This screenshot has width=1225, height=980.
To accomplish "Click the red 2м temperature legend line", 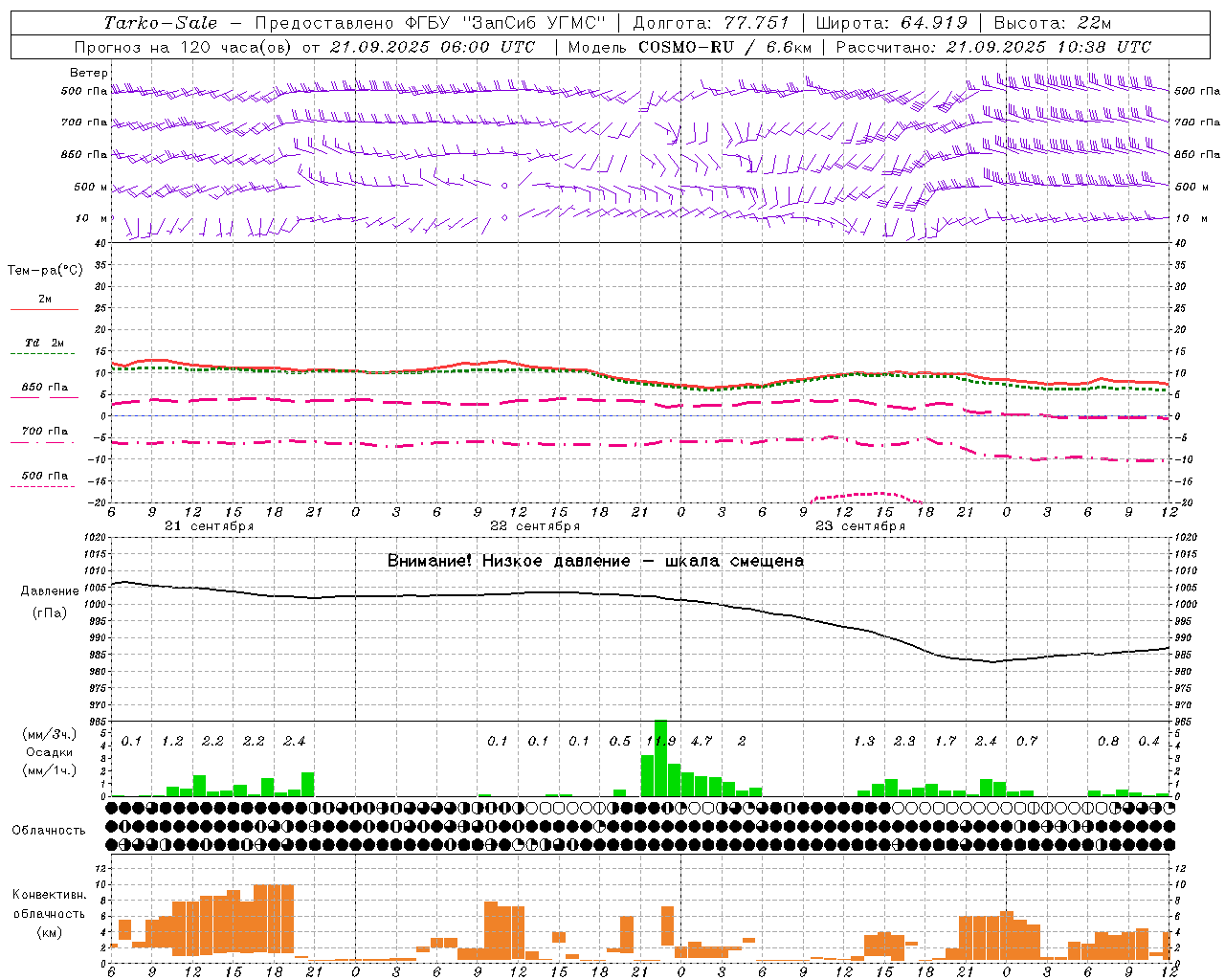I will point(44,310).
